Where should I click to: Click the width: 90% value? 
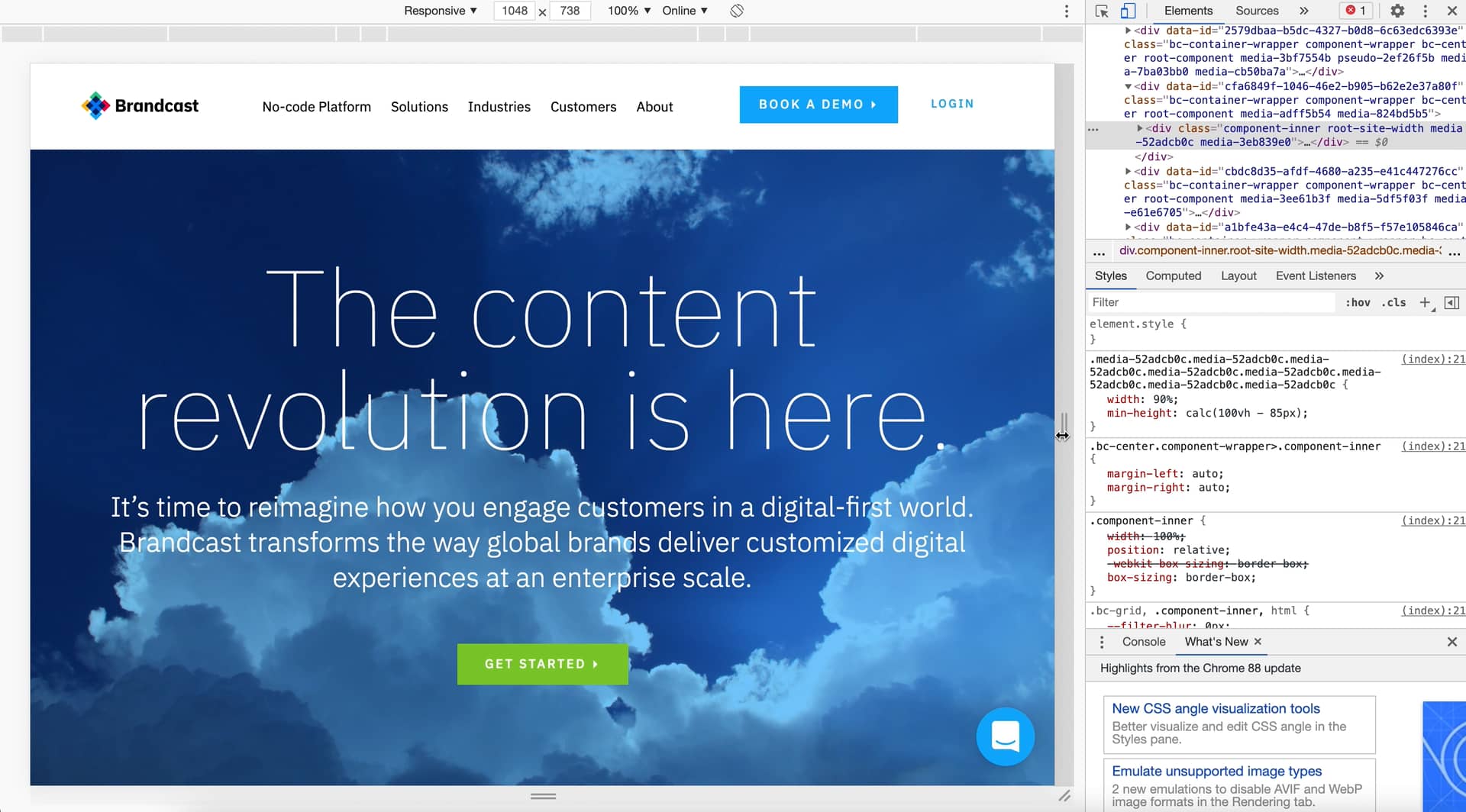(x=1162, y=399)
